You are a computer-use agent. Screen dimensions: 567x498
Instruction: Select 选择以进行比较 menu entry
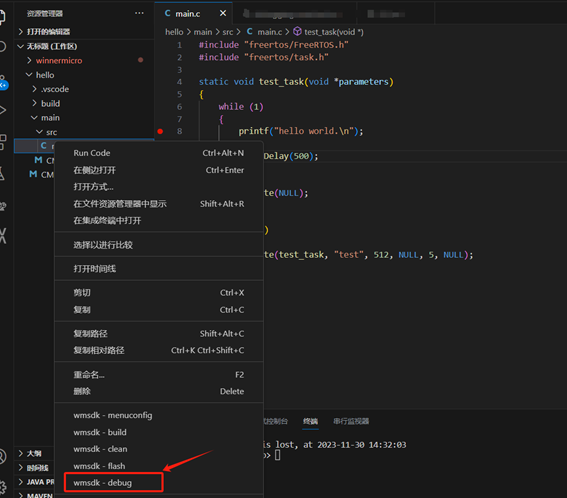pyautogui.click(x=158, y=245)
